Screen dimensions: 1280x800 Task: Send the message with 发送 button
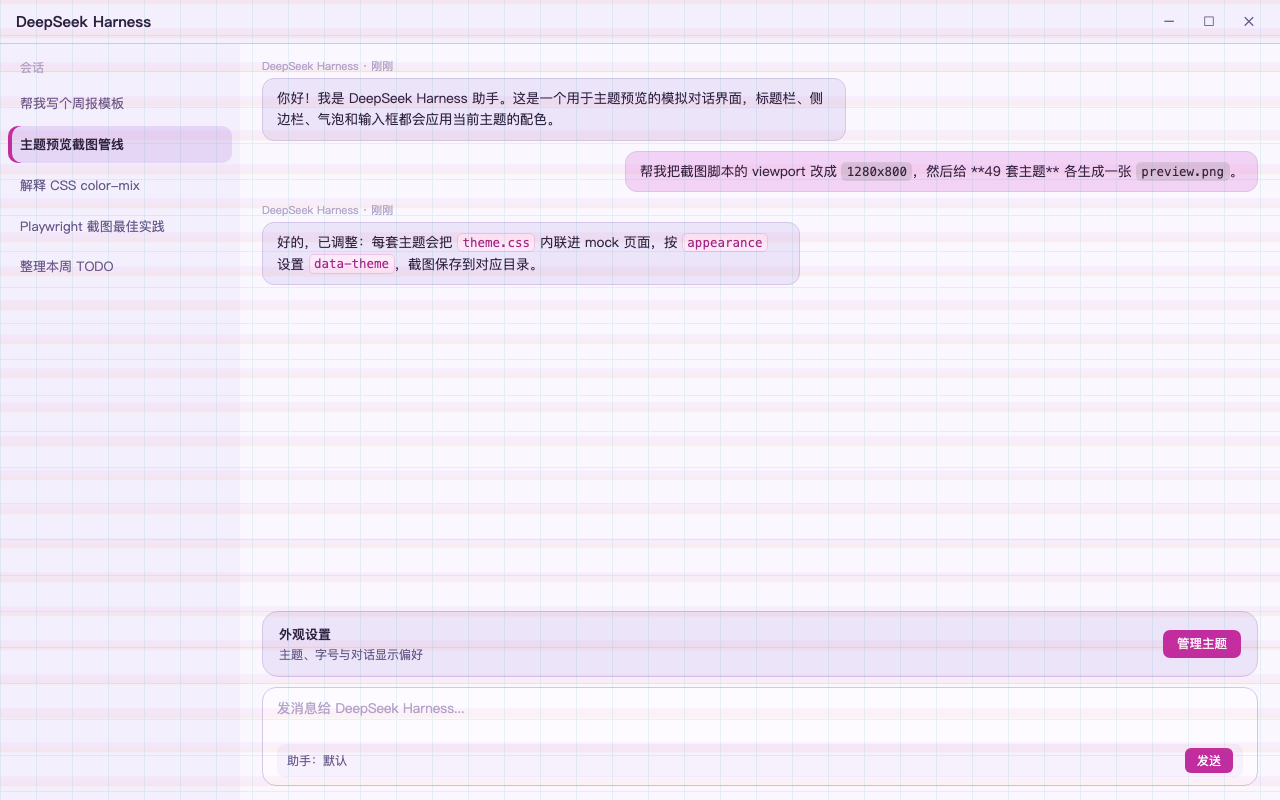(1209, 761)
